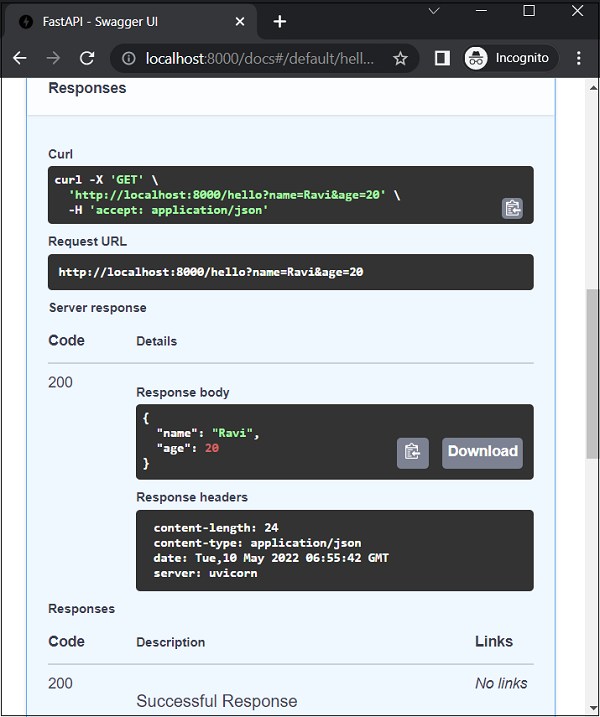Select the FastAPI - Swagger UI tab
This screenshot has height=717, width=600.
(120, 21)
